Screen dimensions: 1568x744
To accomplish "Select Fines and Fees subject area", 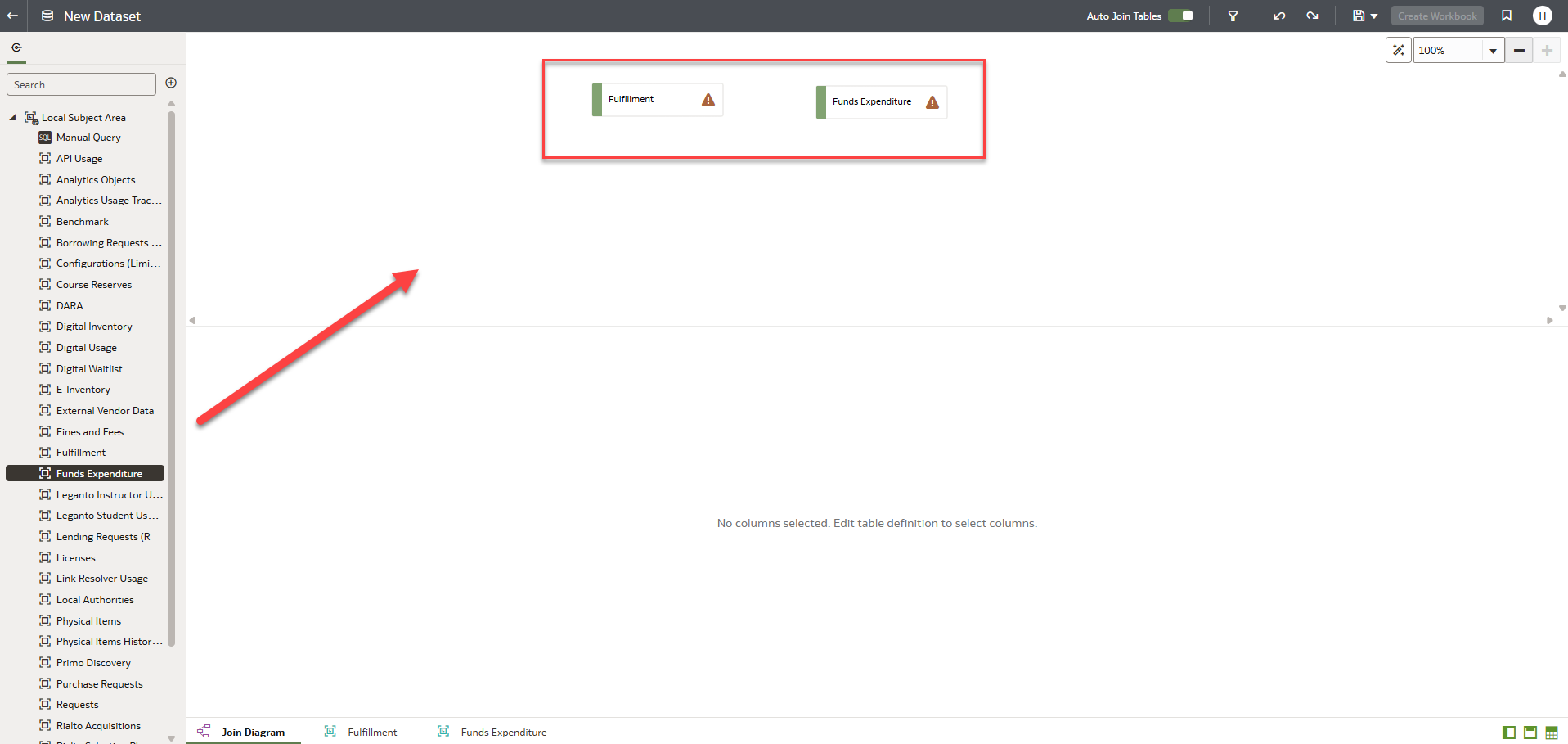I will 90,432.
